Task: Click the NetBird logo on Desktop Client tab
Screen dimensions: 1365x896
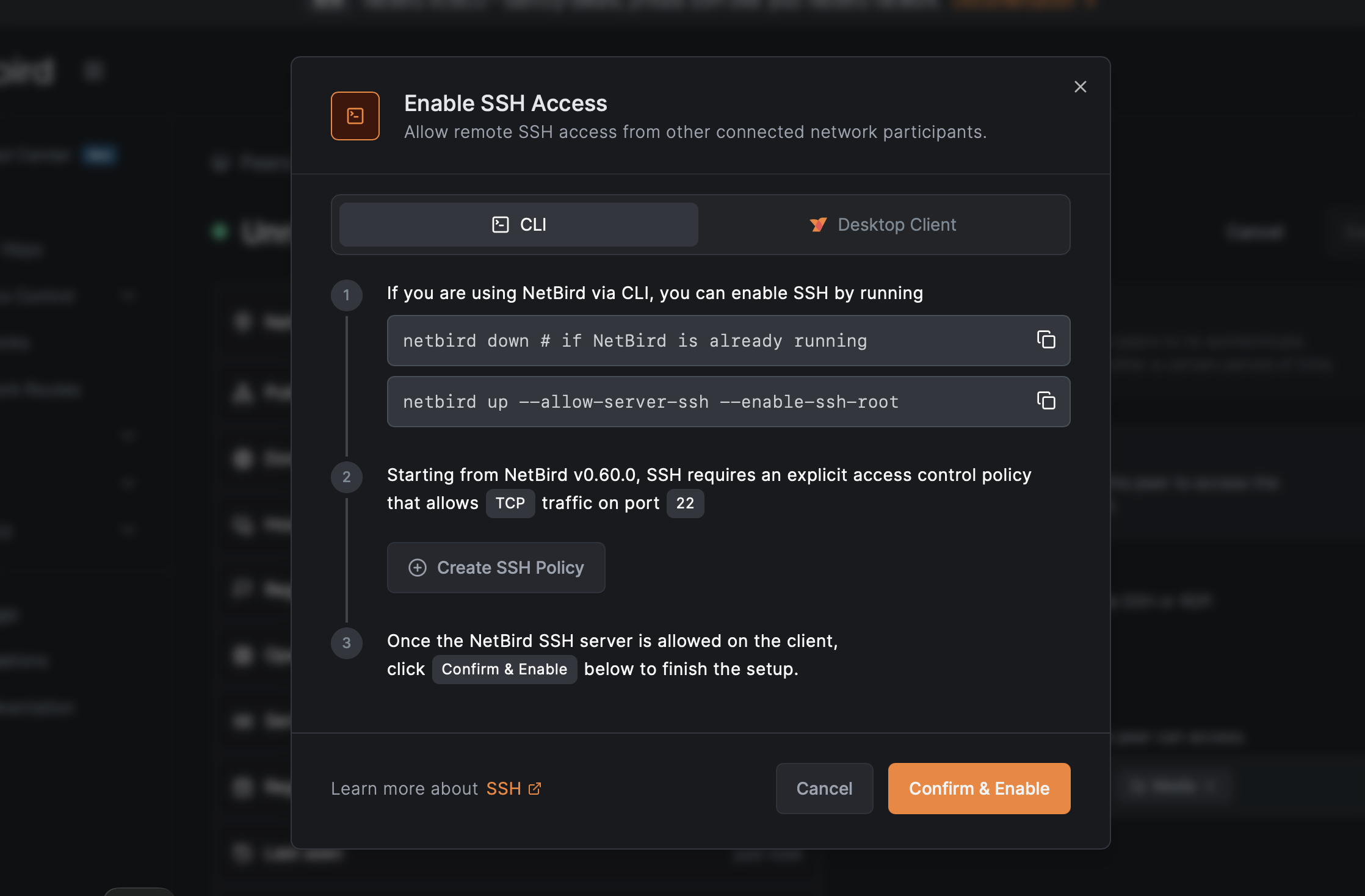Action: 818,225
